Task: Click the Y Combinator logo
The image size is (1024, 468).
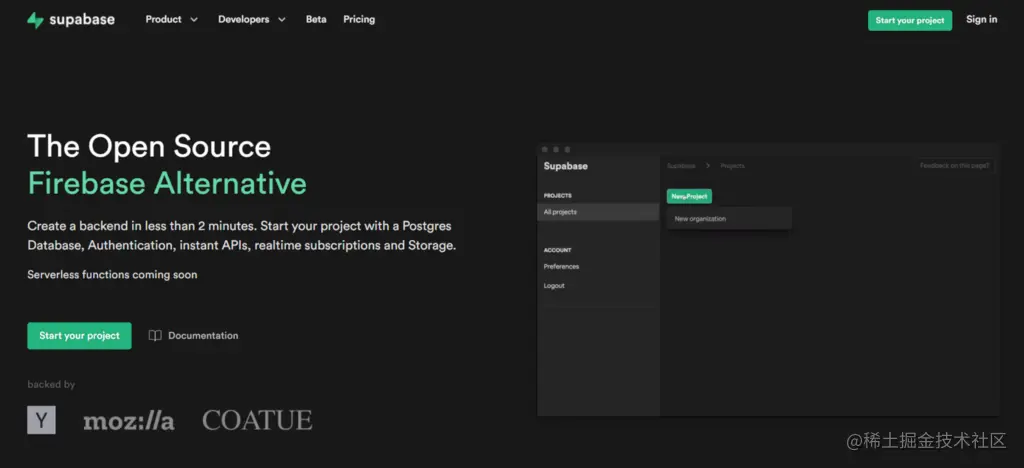Action: pyautogui.click(x=41, y=420)
